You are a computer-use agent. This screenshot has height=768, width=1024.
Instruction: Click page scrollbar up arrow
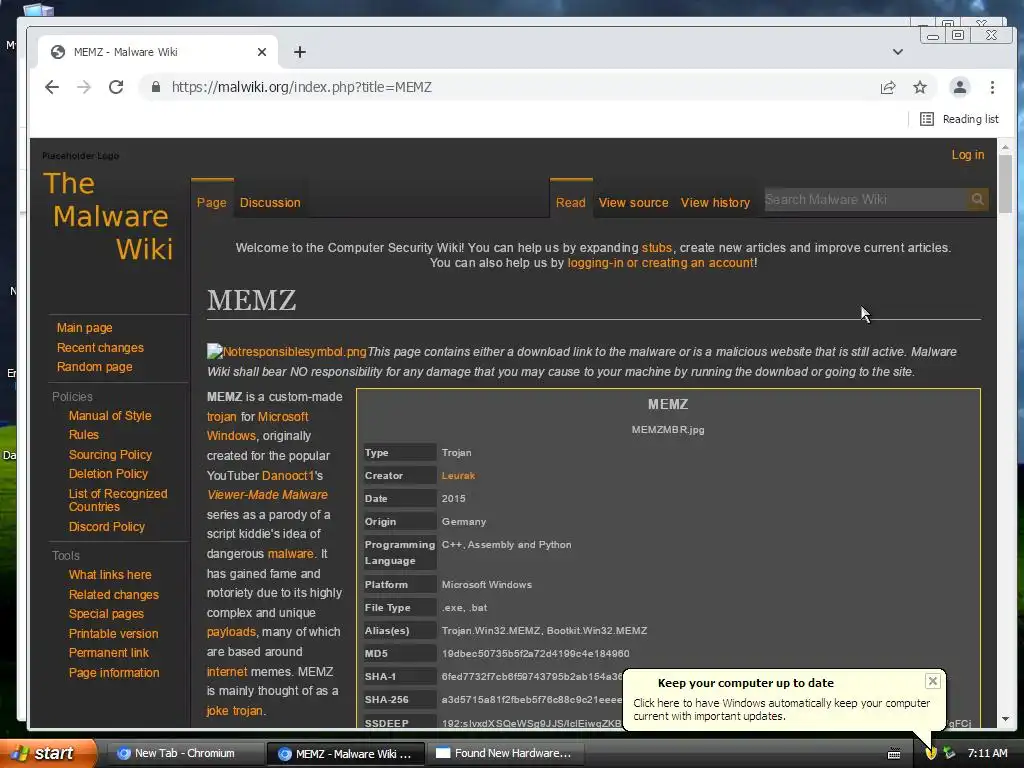[x=1005, y=147]
